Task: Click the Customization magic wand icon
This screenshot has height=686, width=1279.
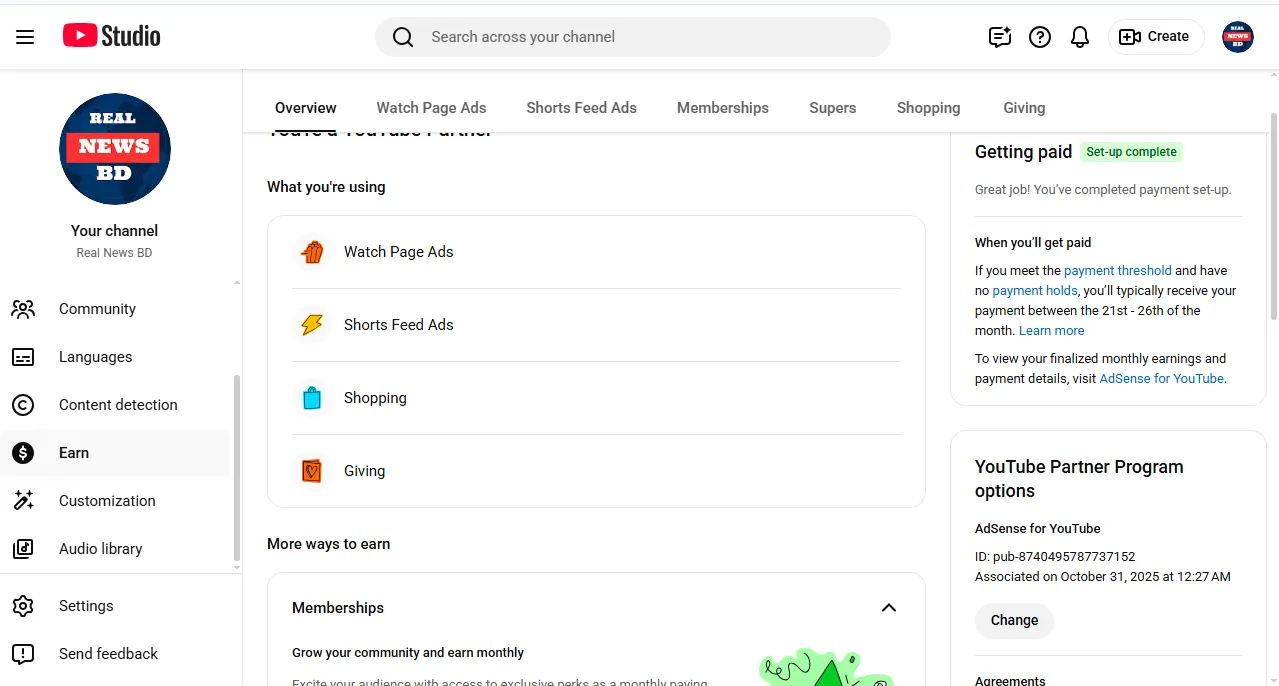Action: [23, 501]
